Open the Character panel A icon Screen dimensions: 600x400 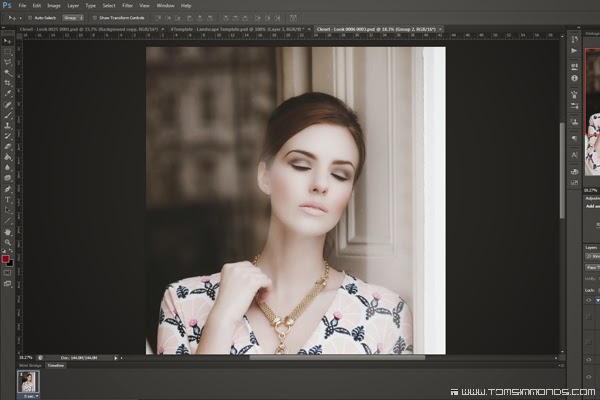[574, 155]
